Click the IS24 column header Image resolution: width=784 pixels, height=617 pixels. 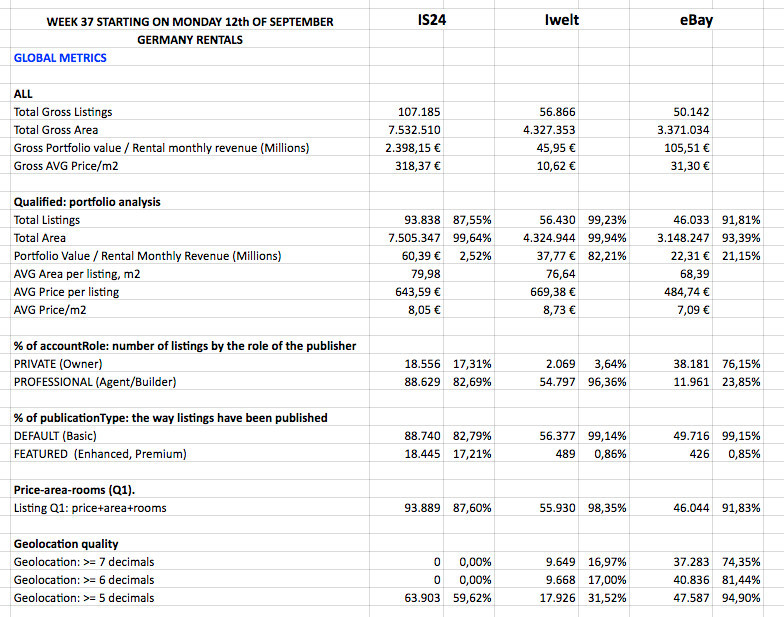432,20
